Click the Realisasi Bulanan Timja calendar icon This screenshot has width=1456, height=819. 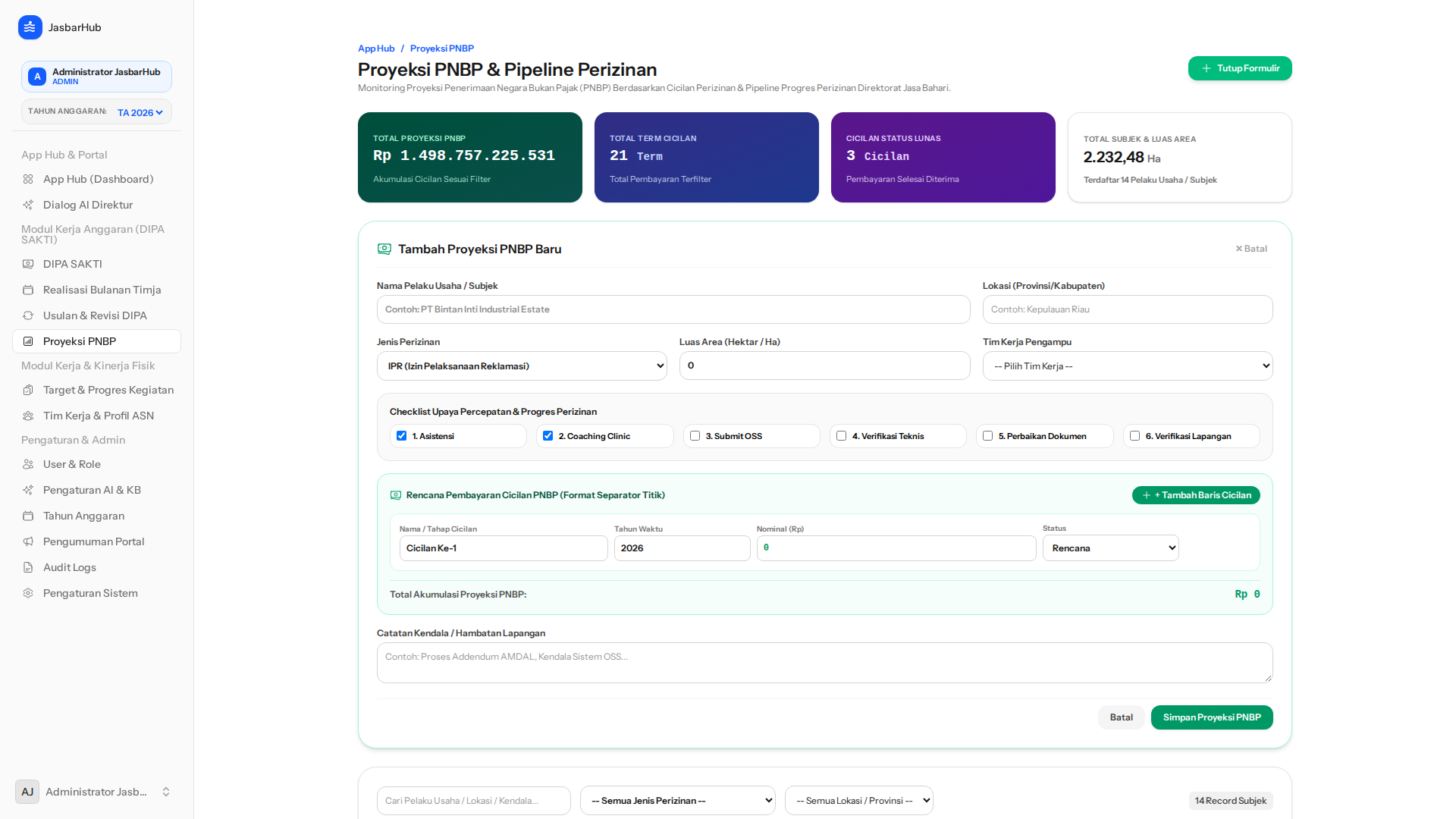(x=28, y=290)
